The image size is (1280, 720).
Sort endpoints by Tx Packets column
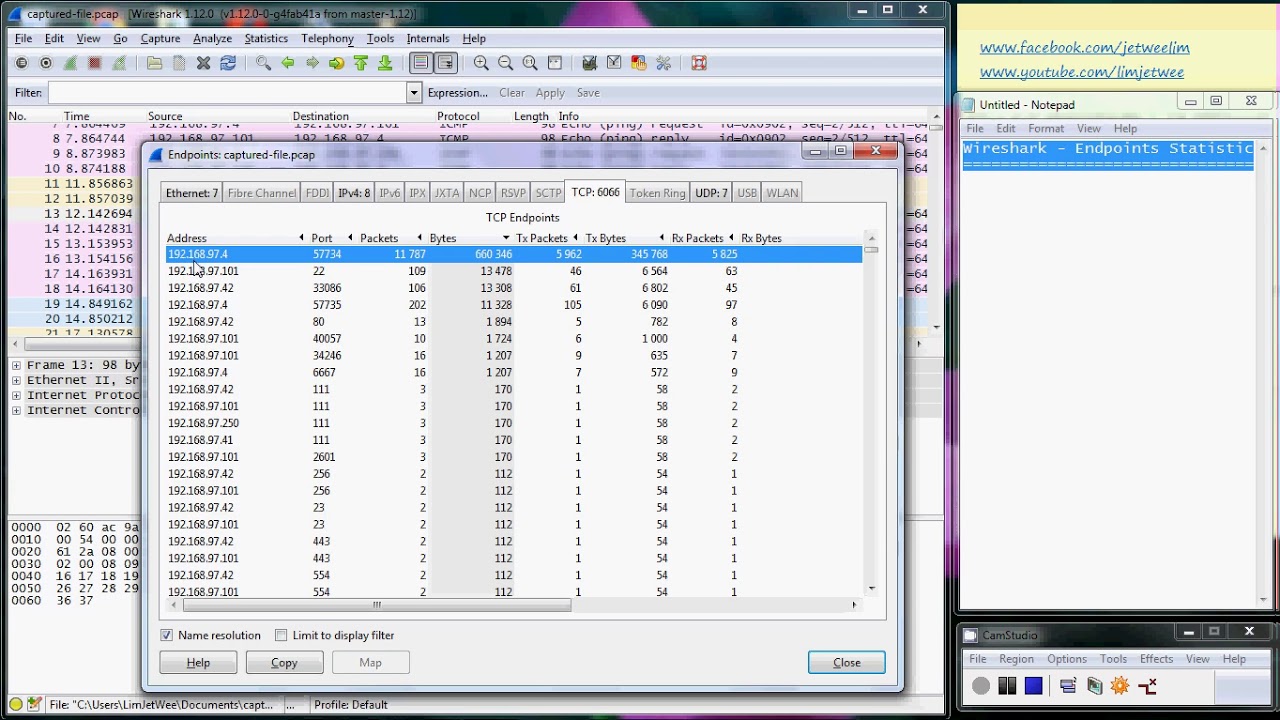[542, 238]
